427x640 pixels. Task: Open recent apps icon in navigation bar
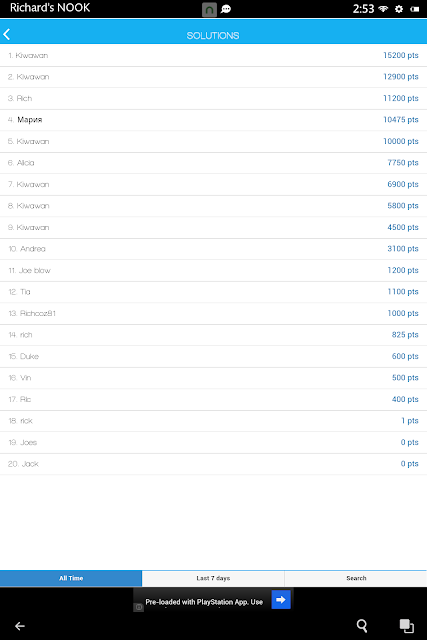tap(407, 625)
